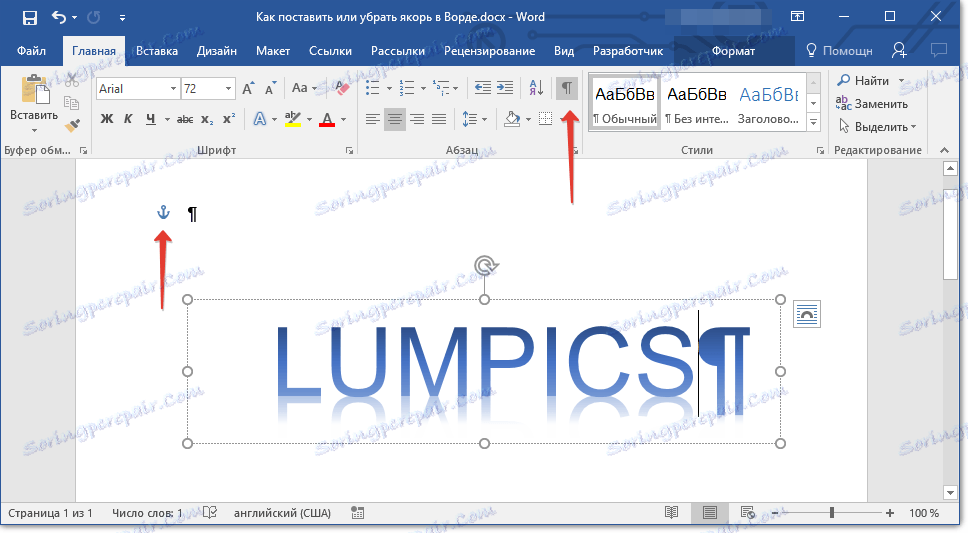Open the undo history dropdown arrow
Screen dimensions: 968x533
[75, 17]
